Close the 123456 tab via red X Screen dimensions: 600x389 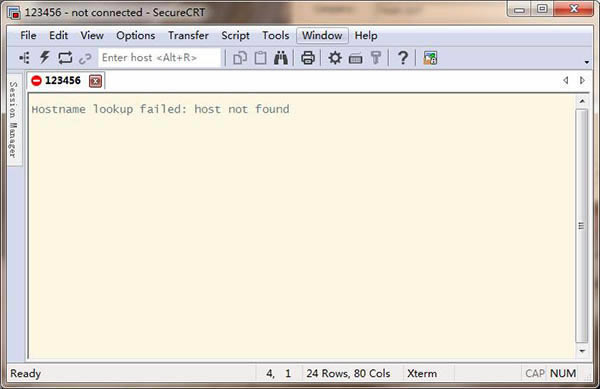95,81
